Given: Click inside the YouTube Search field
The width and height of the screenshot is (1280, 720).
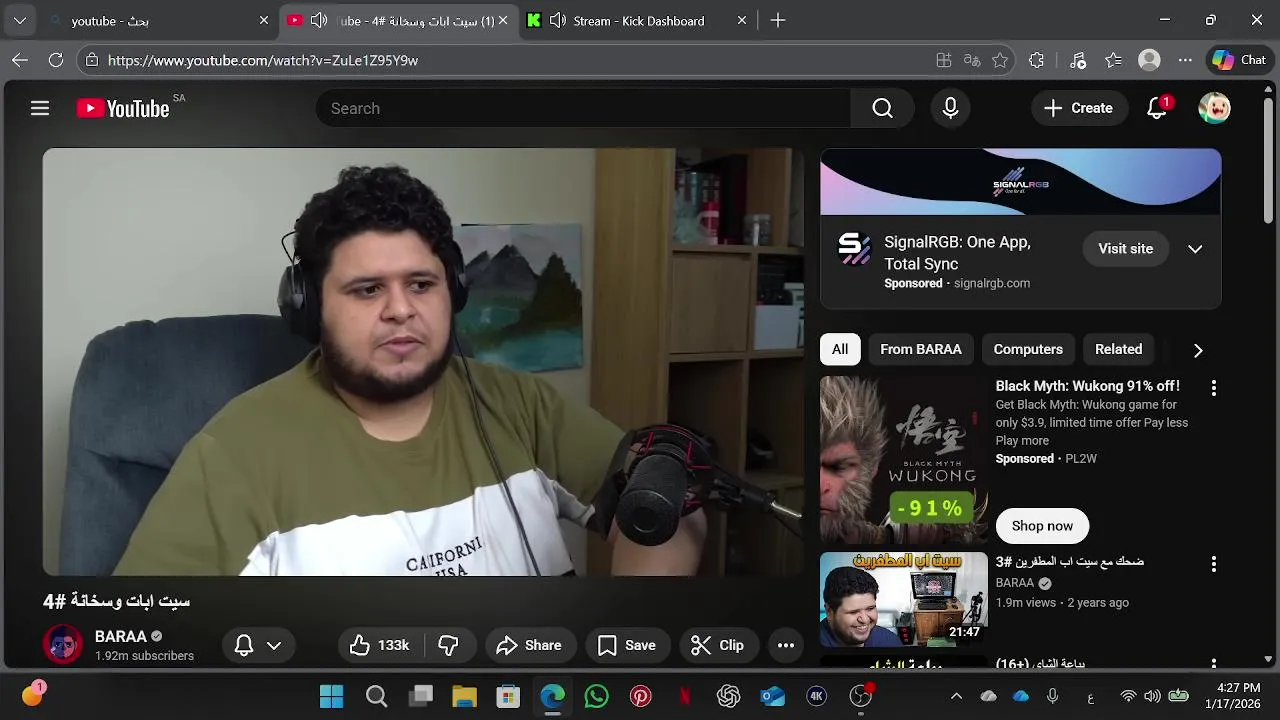Looking at the screenshot, I should click(583, 108).
